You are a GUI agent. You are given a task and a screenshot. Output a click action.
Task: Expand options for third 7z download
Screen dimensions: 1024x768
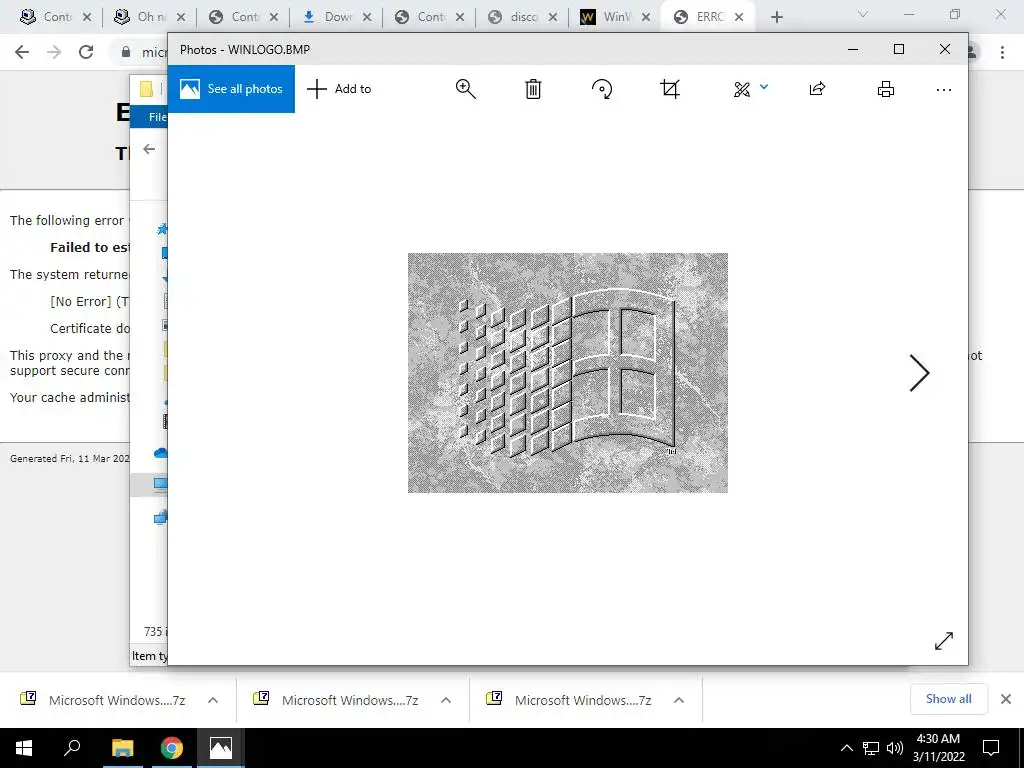pos(679,700)
